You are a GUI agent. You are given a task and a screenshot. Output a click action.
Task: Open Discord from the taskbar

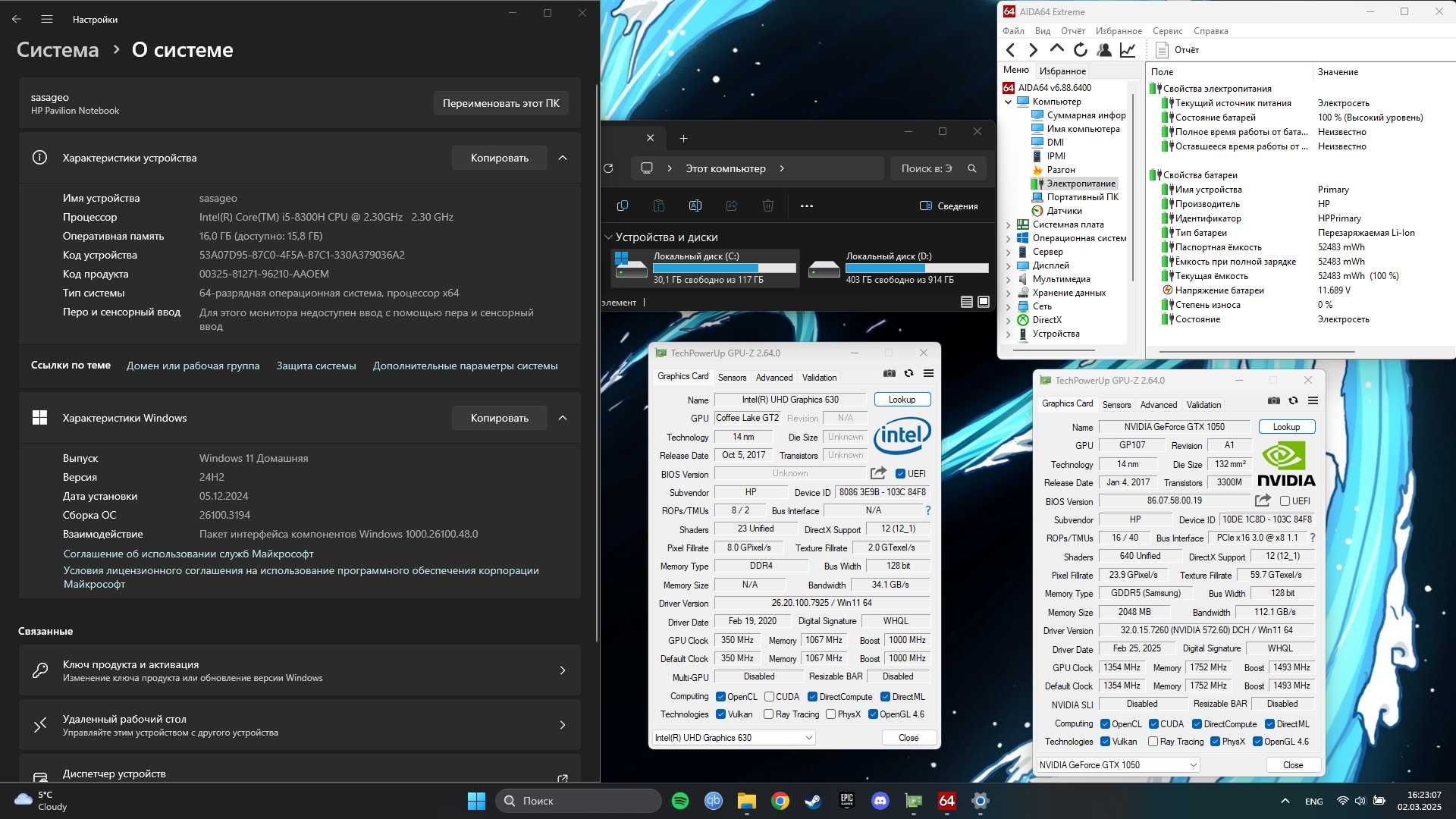coord(880,801)
